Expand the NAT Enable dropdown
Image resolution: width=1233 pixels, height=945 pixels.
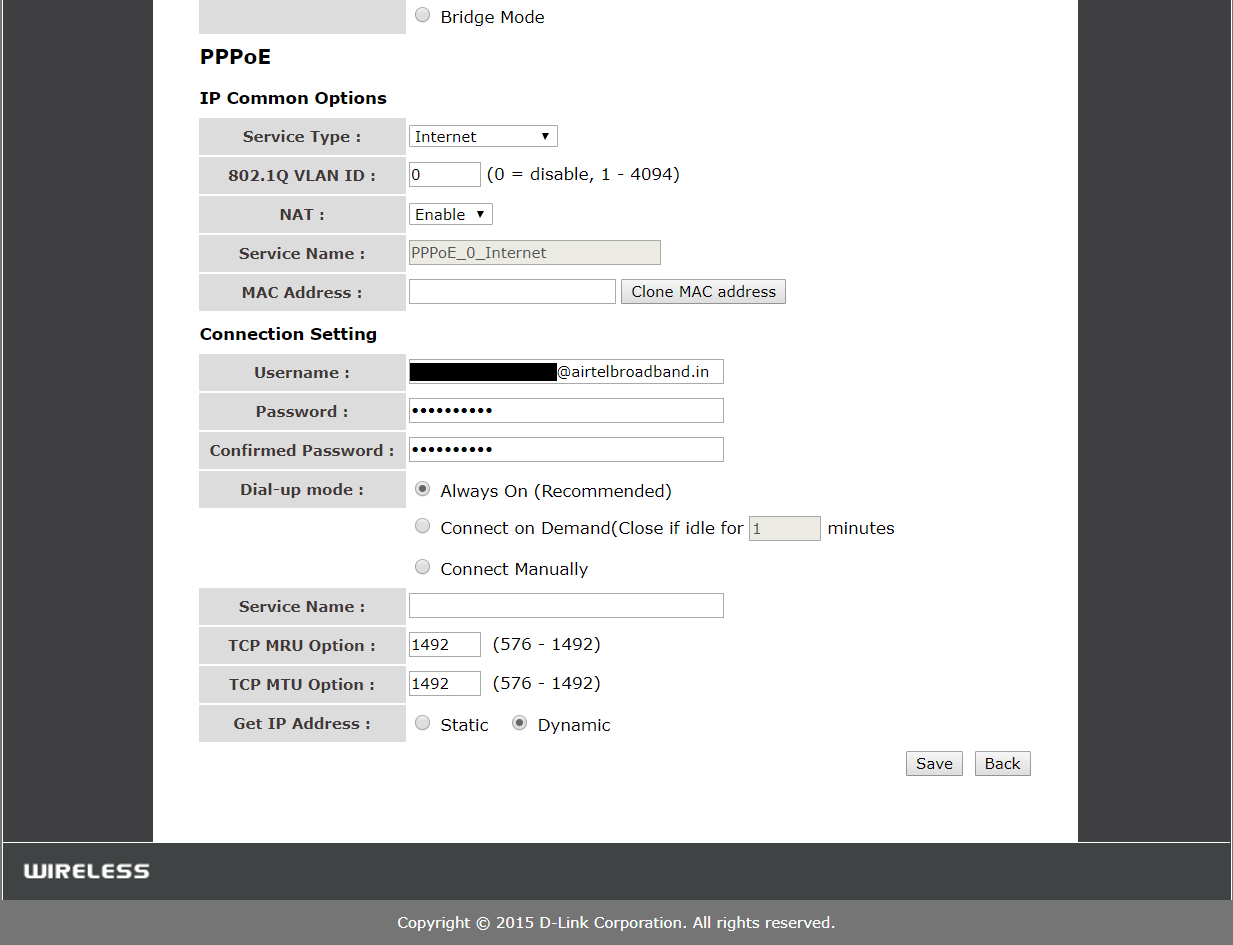(450, 214)
